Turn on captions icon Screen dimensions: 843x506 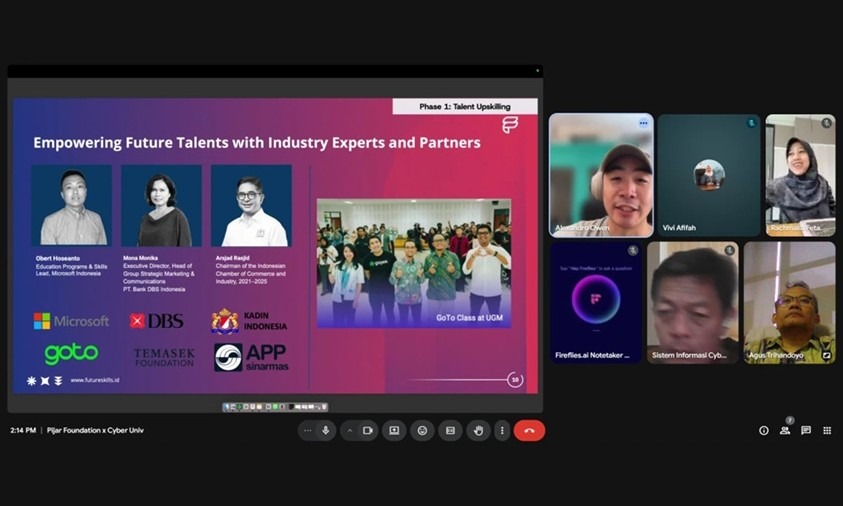(450, 430)
